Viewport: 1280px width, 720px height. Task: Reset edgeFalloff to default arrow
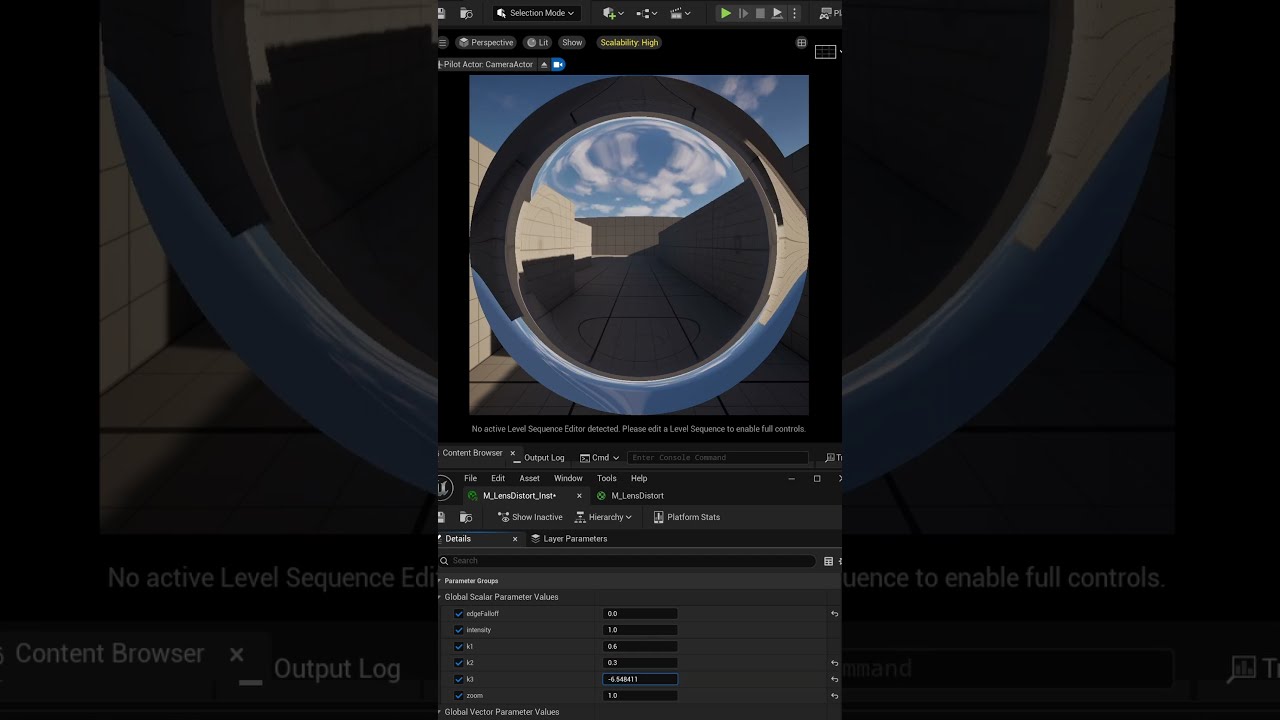834,614
